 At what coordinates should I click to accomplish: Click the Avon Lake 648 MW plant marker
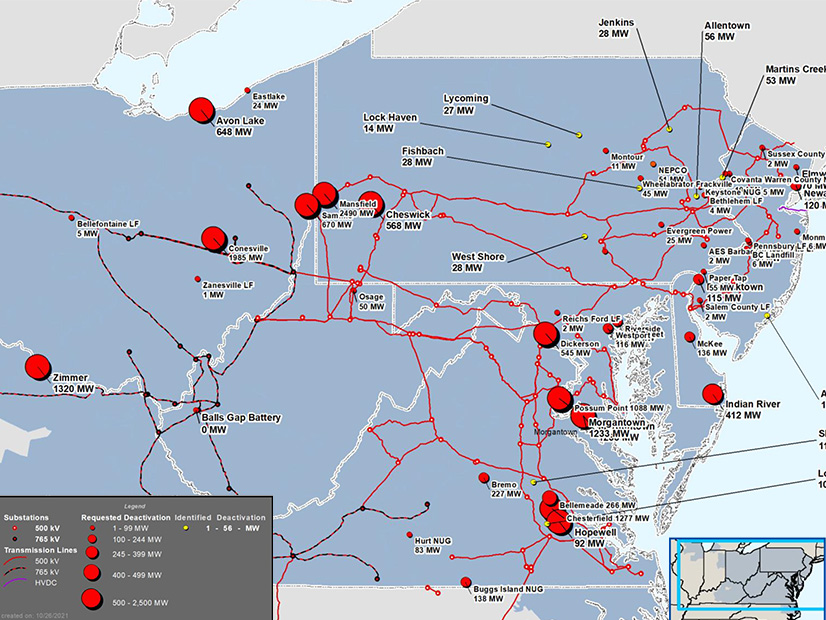click(x=201, y=109)
